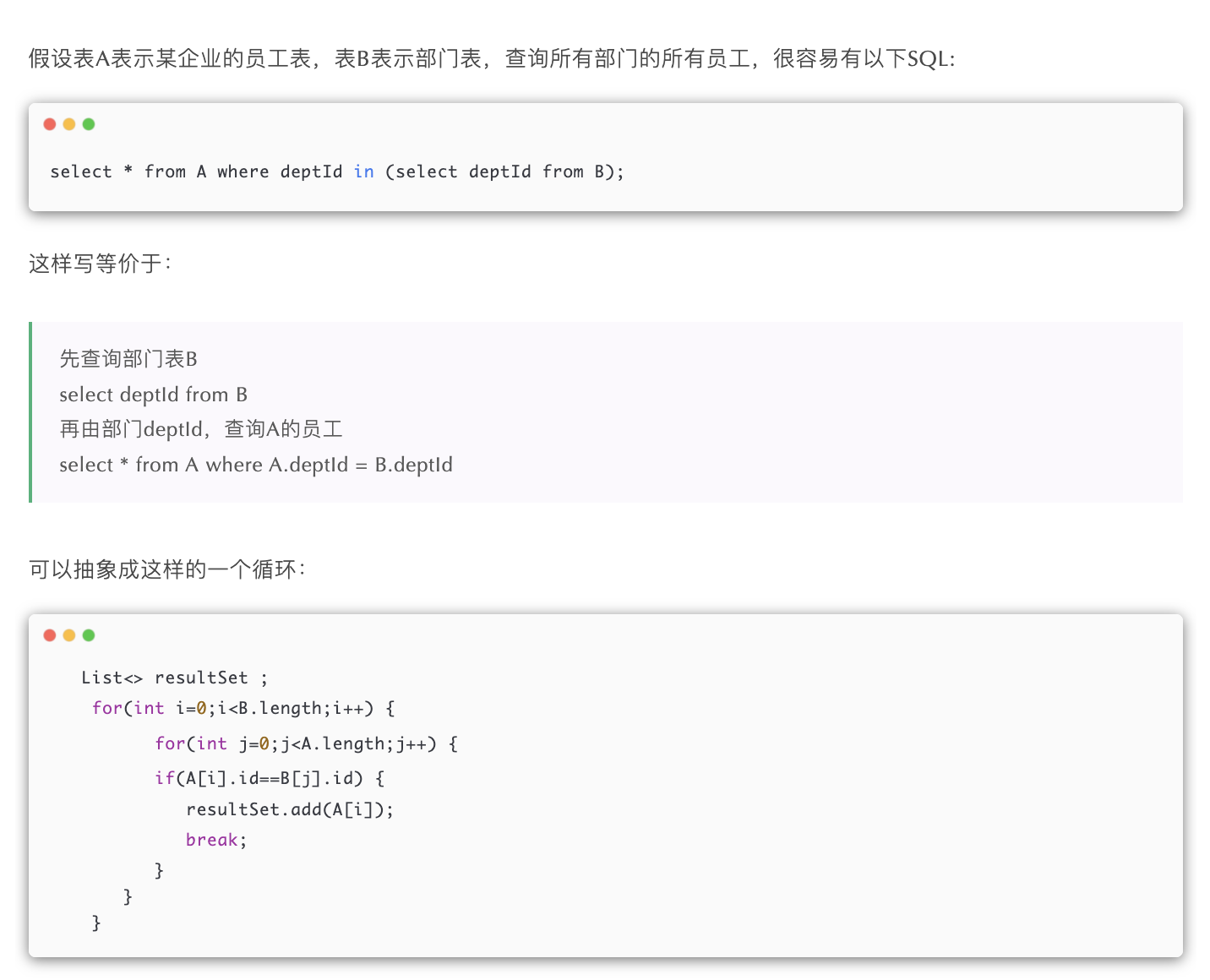Viewport: 1210px width, 980px height.
Task: Click the quote line 先查询部门表B
Action: pyautogui.click(x=128, y=359)
